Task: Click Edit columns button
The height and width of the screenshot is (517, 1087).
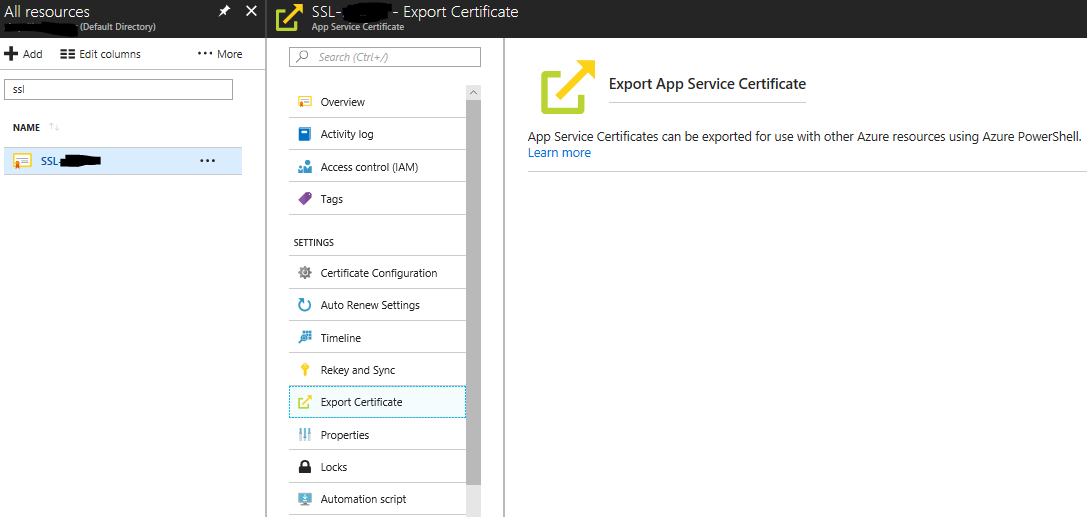Action: click(x=101, y=54)
